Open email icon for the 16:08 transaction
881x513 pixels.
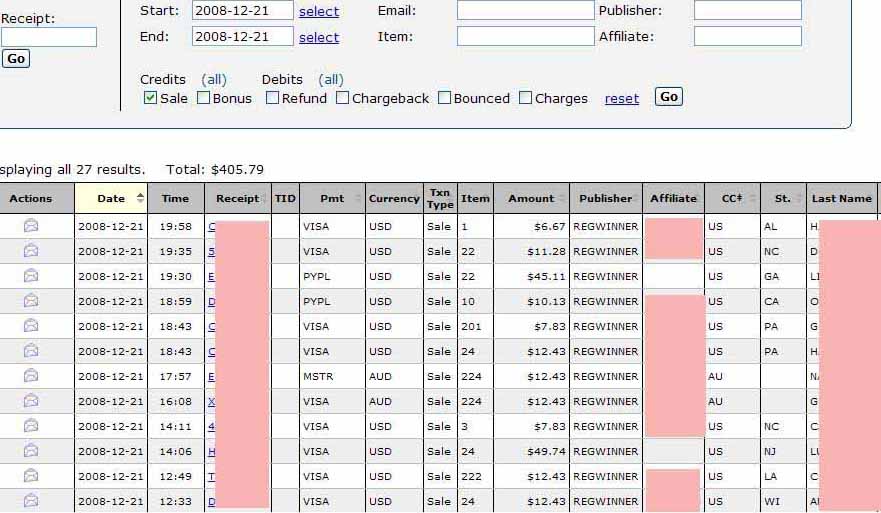pos(31,401)
